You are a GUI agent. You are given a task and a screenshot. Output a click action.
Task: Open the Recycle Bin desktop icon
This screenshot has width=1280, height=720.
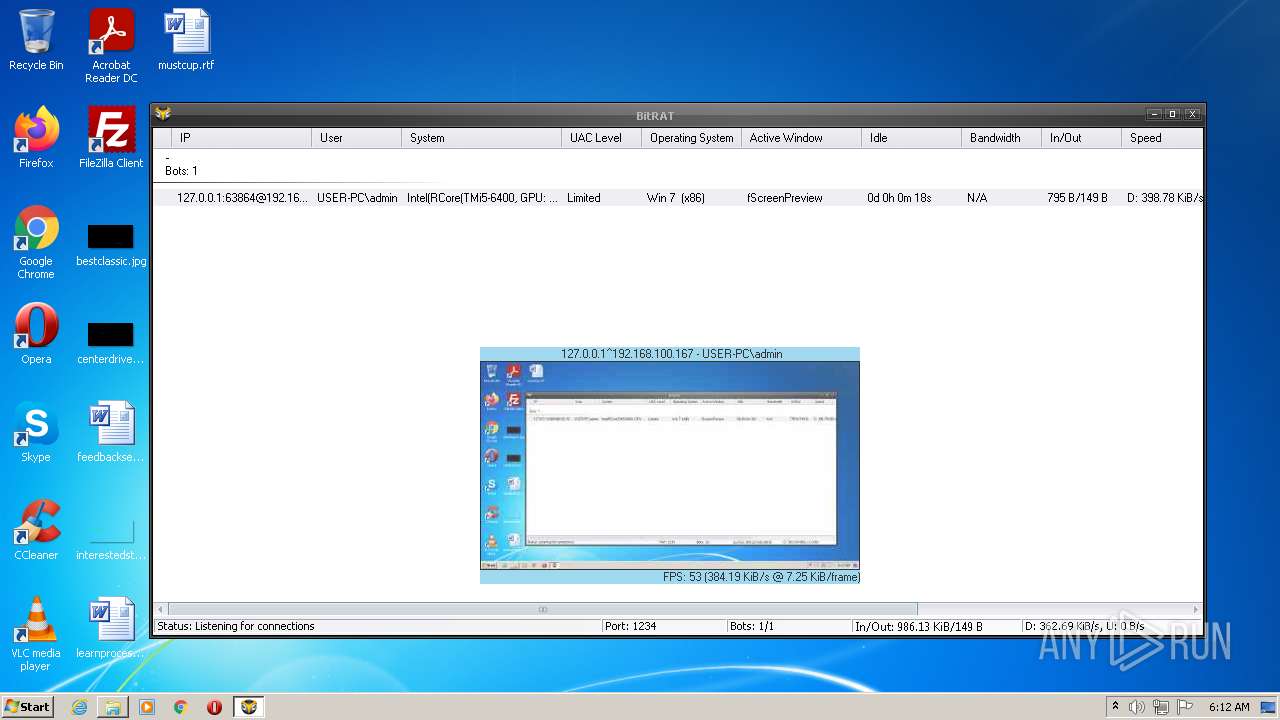pos(36,40)
